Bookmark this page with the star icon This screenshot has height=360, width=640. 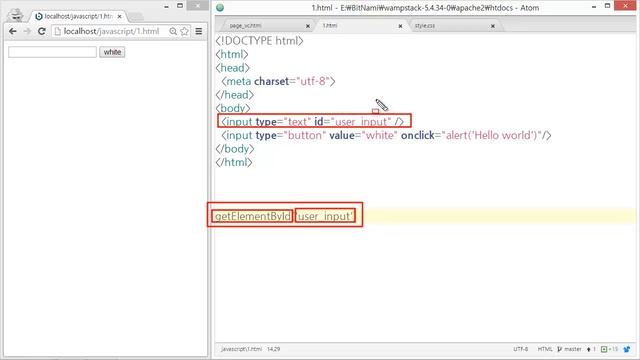184,31
